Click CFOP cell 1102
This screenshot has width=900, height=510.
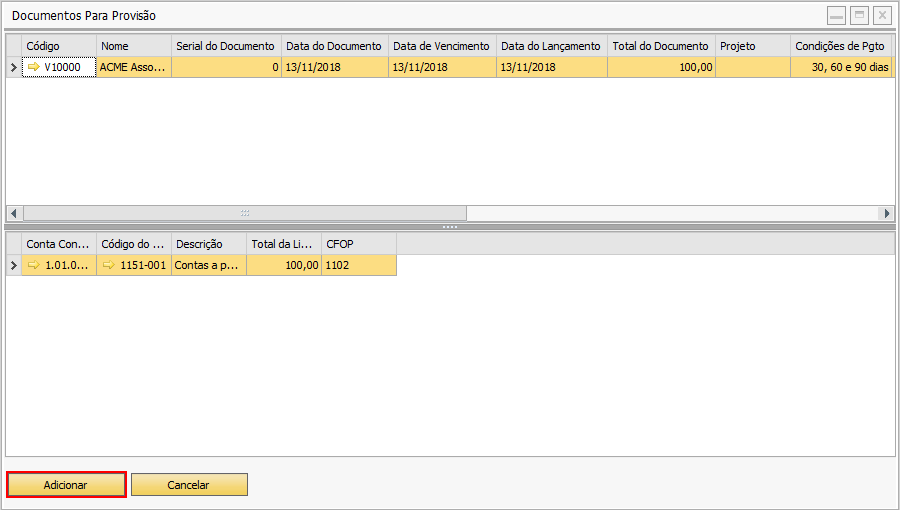(359, 265)
